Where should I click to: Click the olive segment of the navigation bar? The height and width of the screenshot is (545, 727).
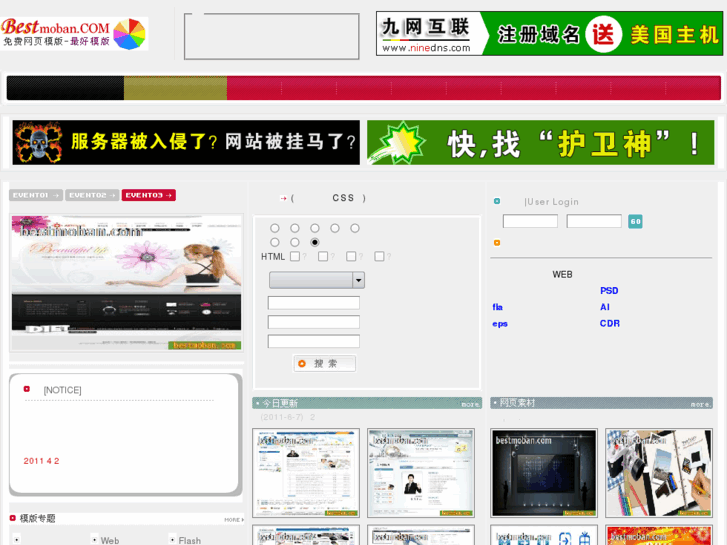[175, 88]
